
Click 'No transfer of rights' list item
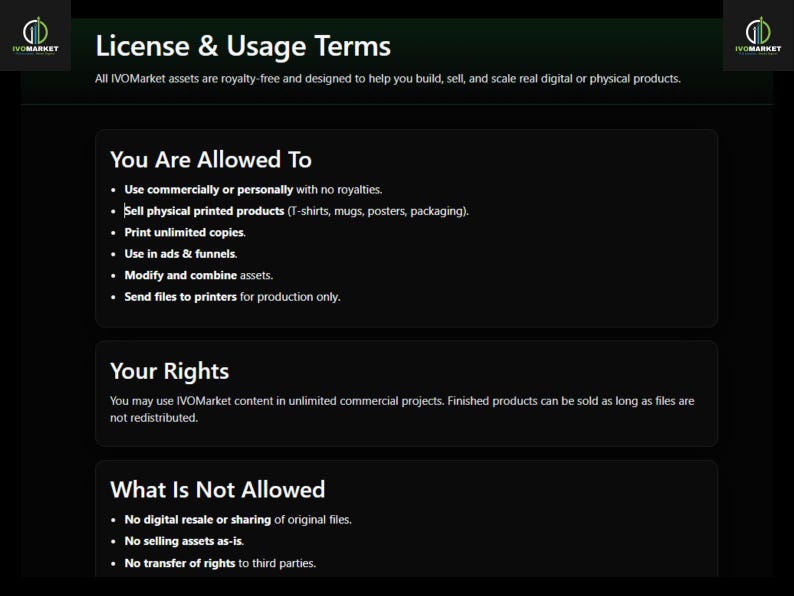click(220, 563)
